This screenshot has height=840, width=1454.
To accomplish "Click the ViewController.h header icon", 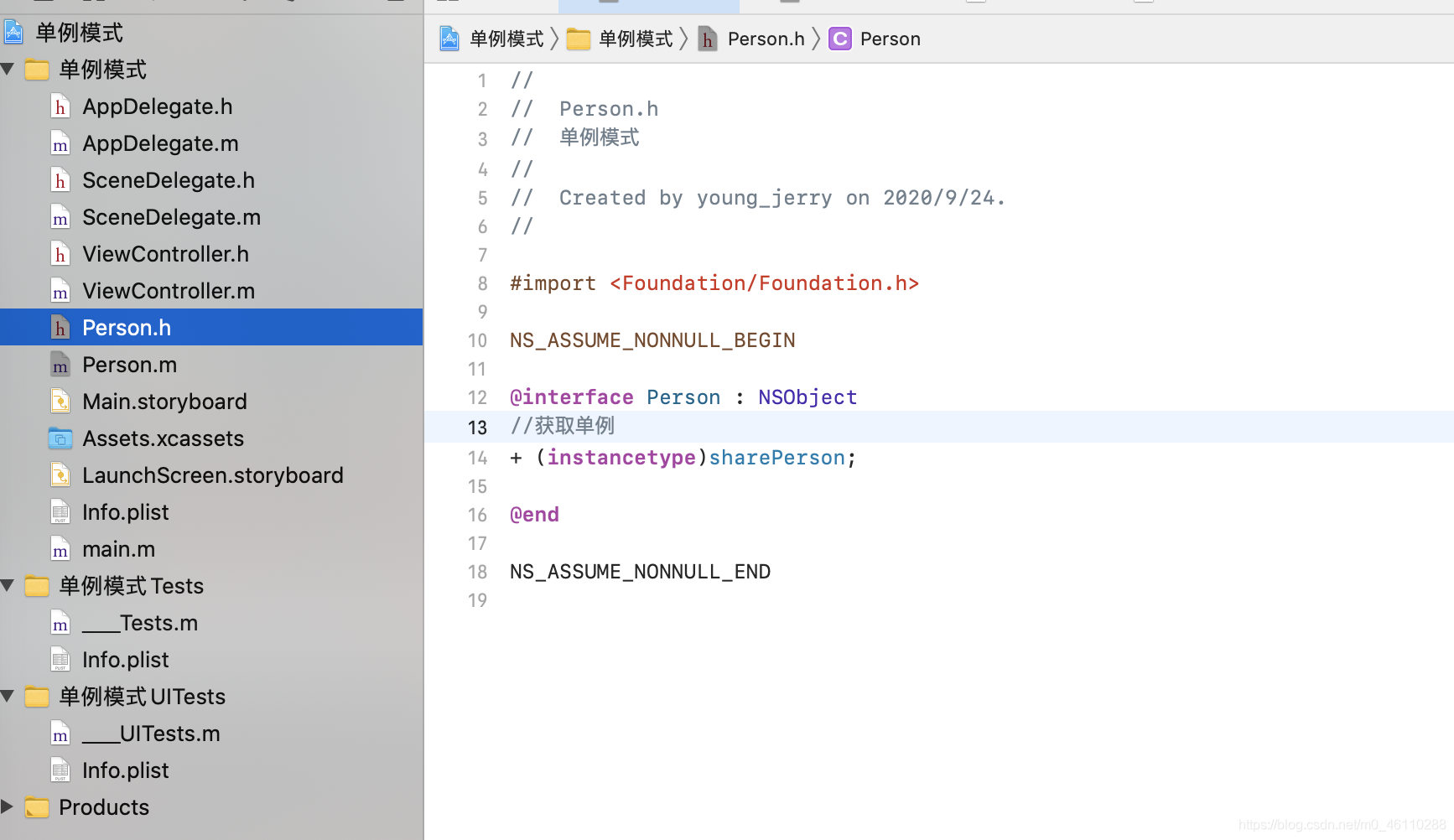I will click(x=60, y=254).
